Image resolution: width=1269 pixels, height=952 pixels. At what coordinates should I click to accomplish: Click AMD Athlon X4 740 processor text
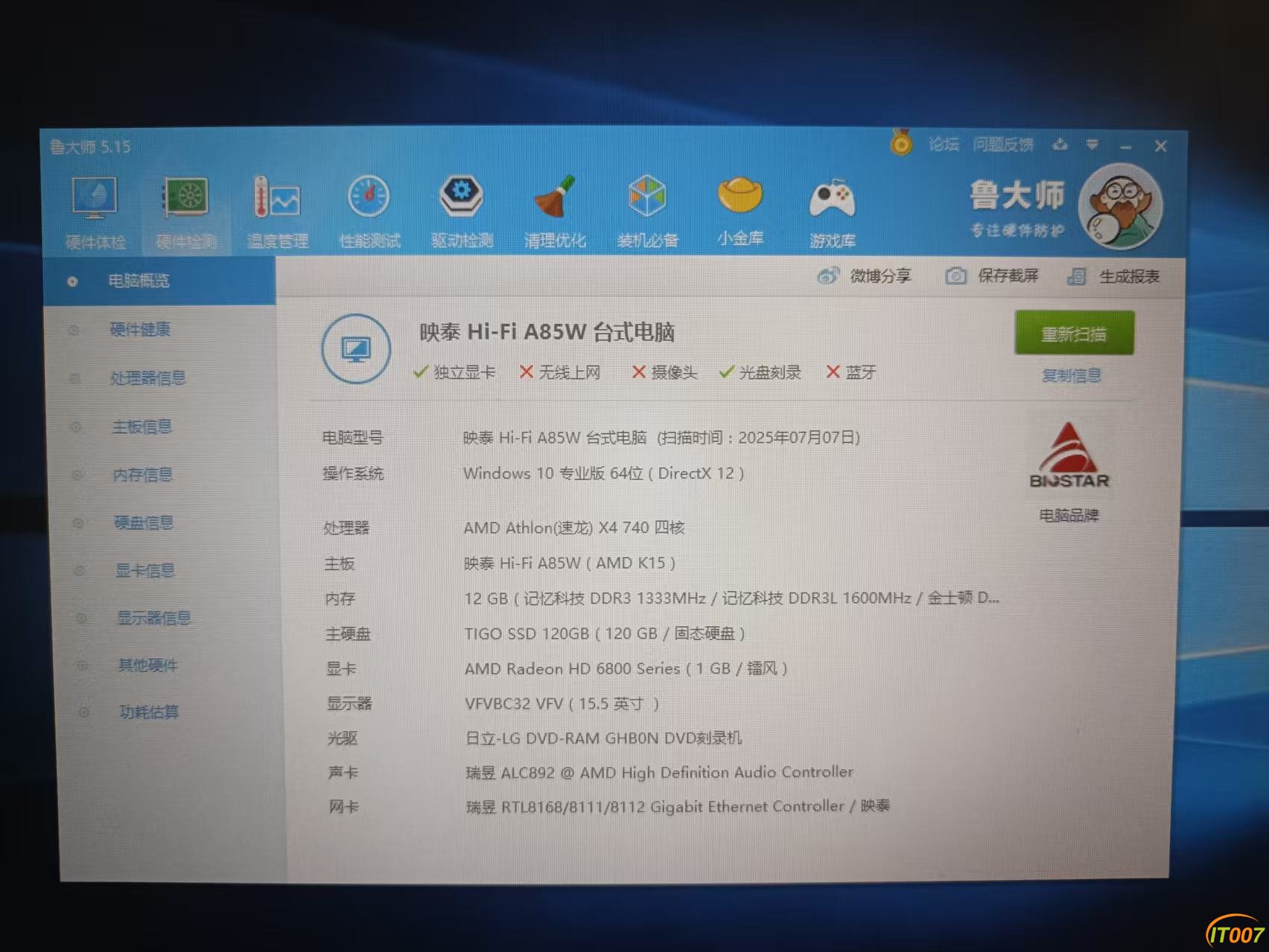(x=574, y=528)
